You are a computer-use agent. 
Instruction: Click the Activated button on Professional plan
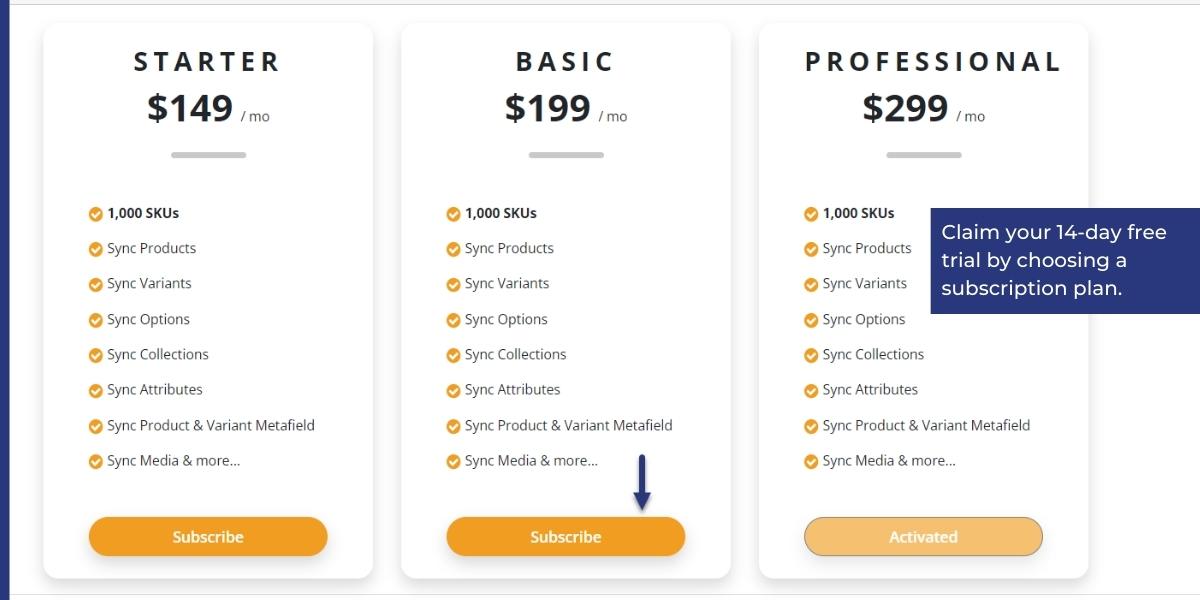[x=923, y=537]
